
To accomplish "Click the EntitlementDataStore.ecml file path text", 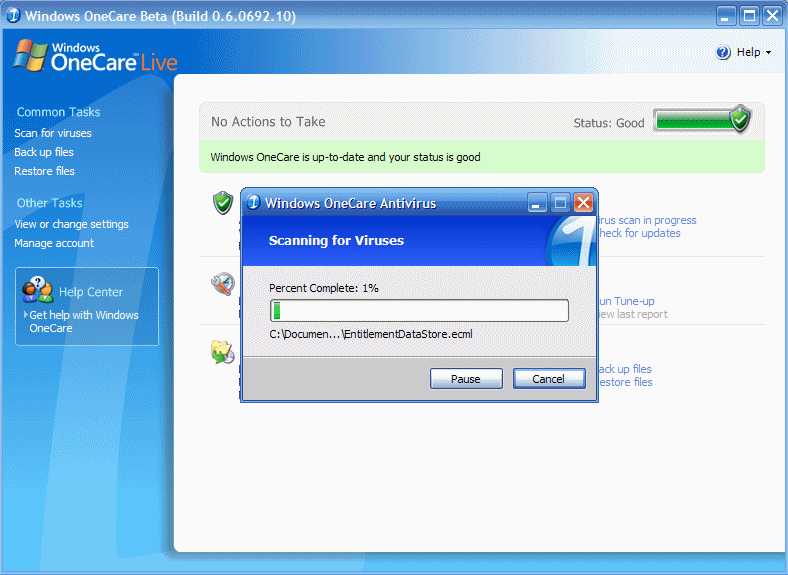I will pos(371,334).
